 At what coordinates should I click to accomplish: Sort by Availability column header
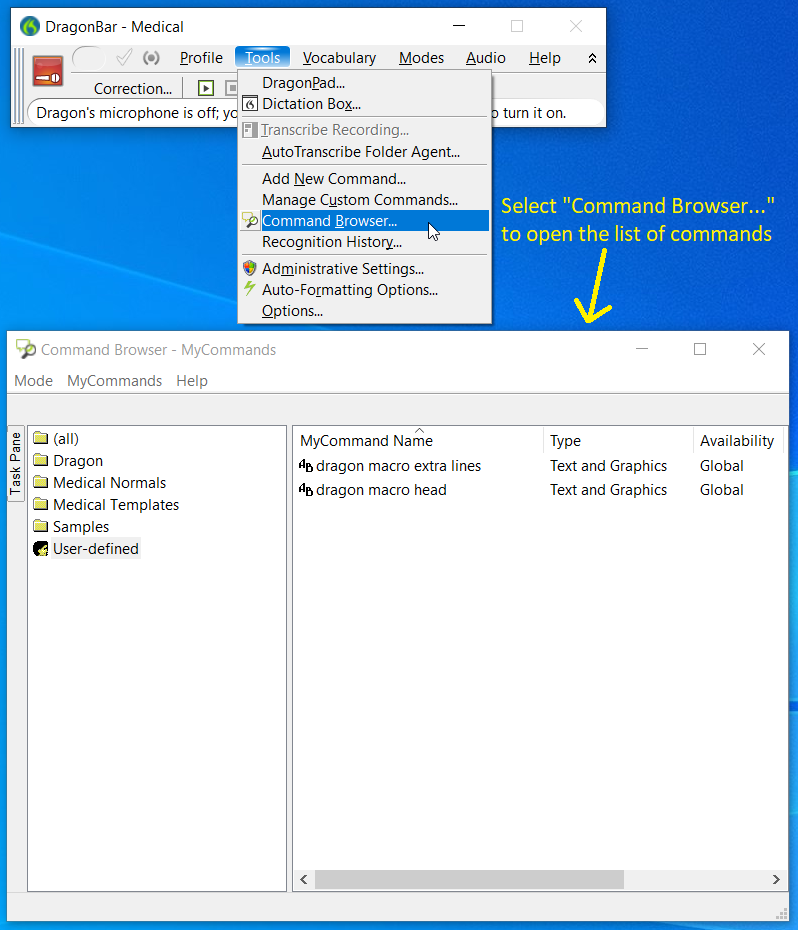[737, 441]
